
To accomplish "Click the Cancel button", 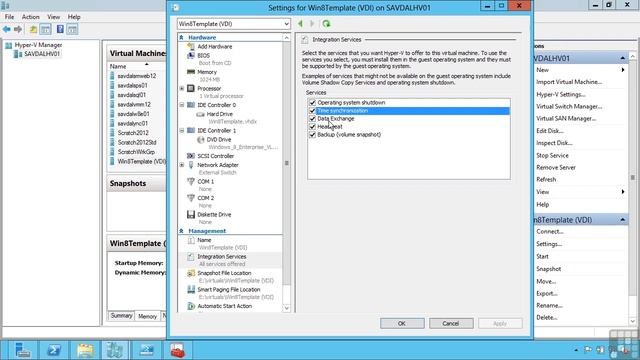I will [x=451, y=323].
